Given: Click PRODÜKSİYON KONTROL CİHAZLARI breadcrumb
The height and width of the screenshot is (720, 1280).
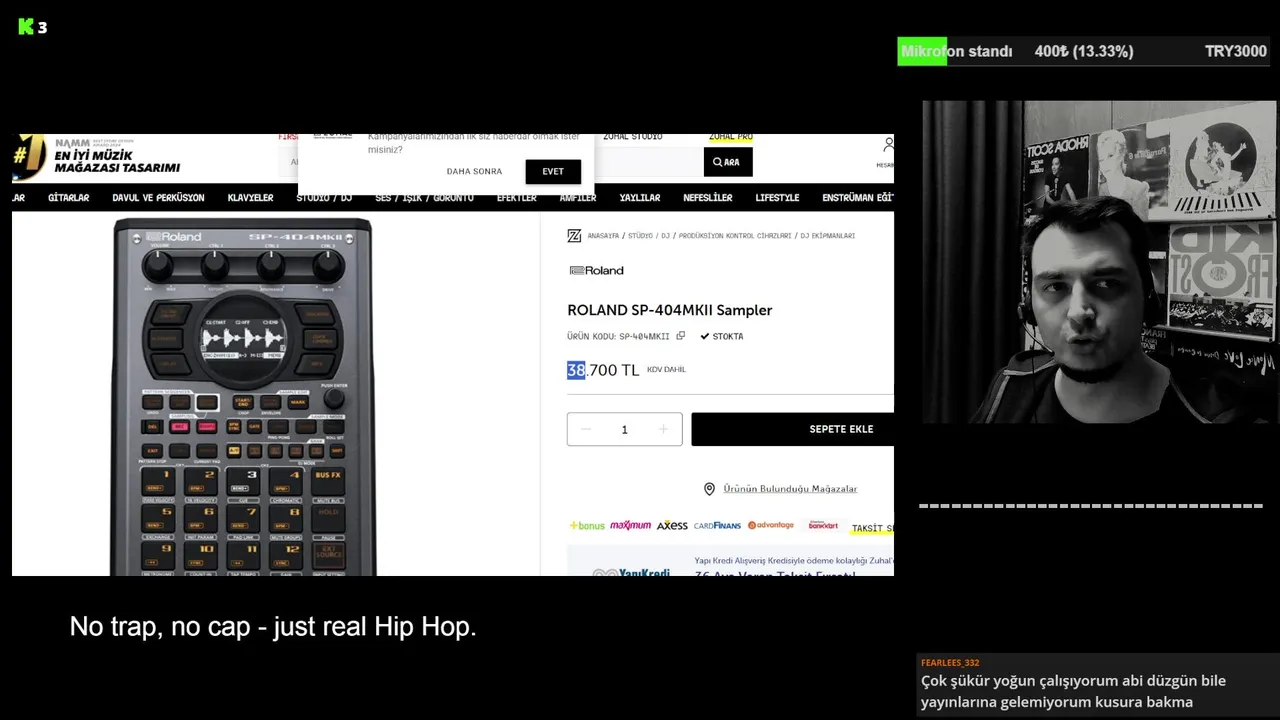Looking at the screenshot, I should [735, 236].
